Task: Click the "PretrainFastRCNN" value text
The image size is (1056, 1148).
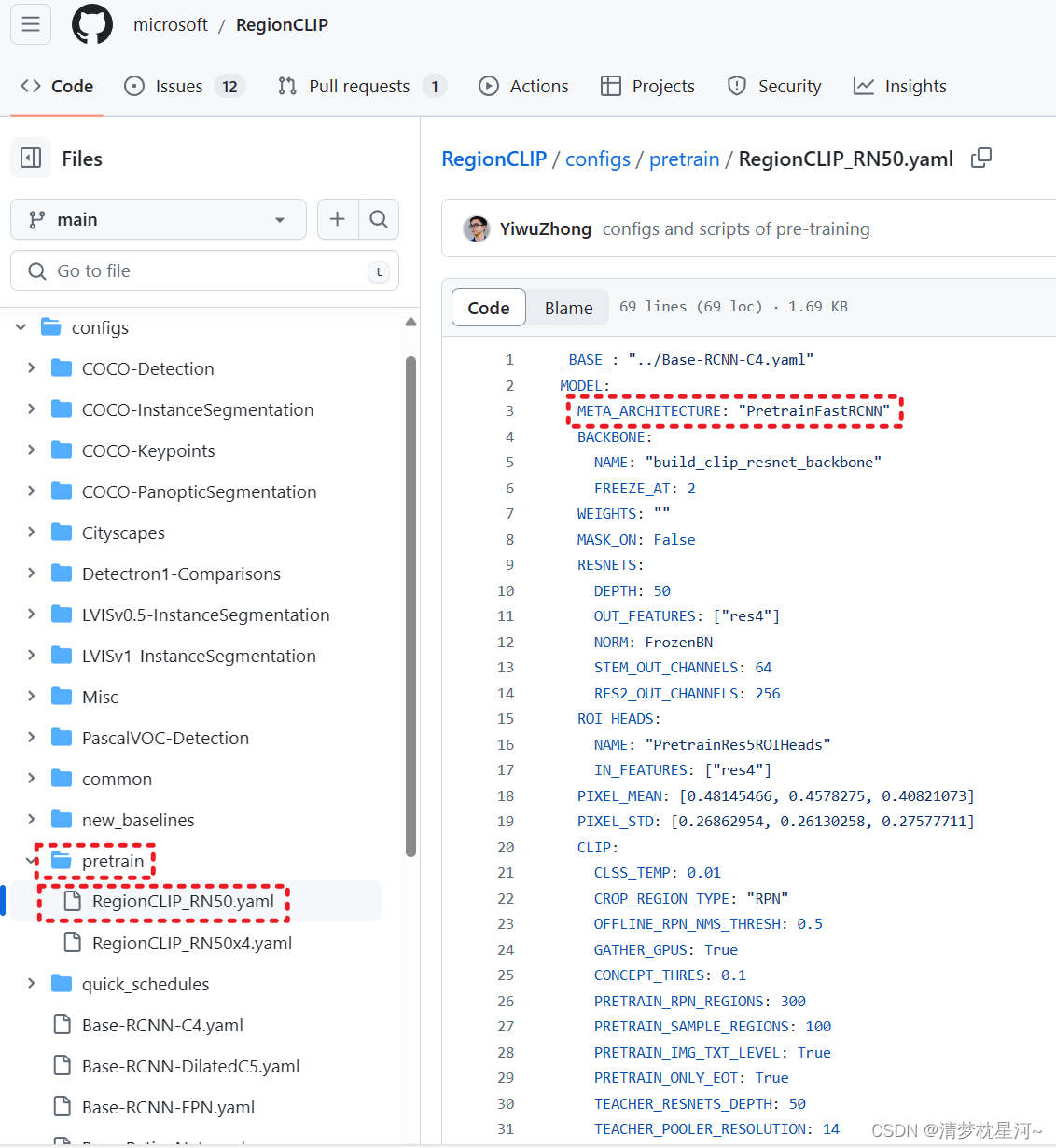Action: [x=813, y=410]
